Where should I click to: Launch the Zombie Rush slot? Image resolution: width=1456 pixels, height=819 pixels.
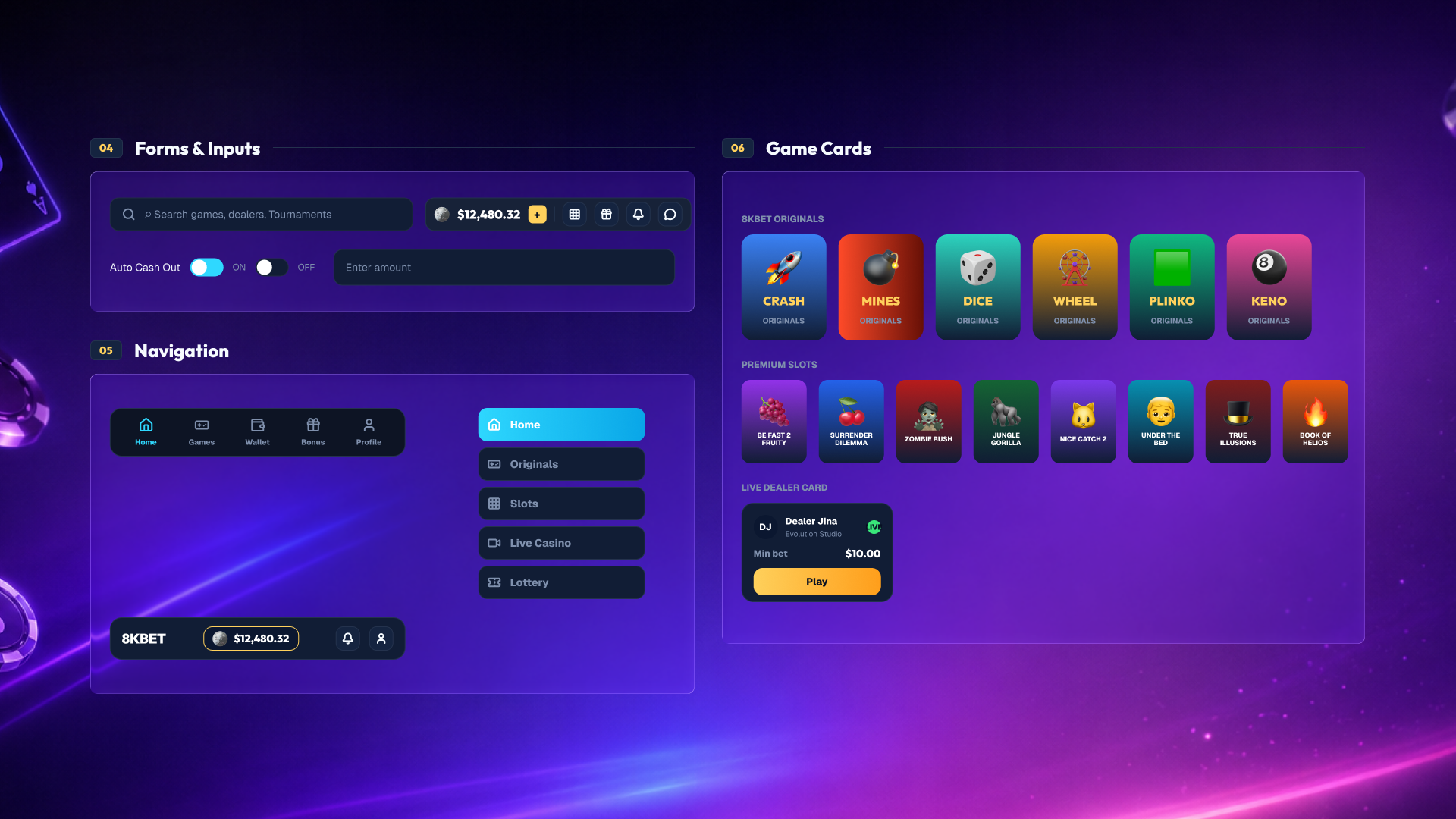click(x=929, y=422)
